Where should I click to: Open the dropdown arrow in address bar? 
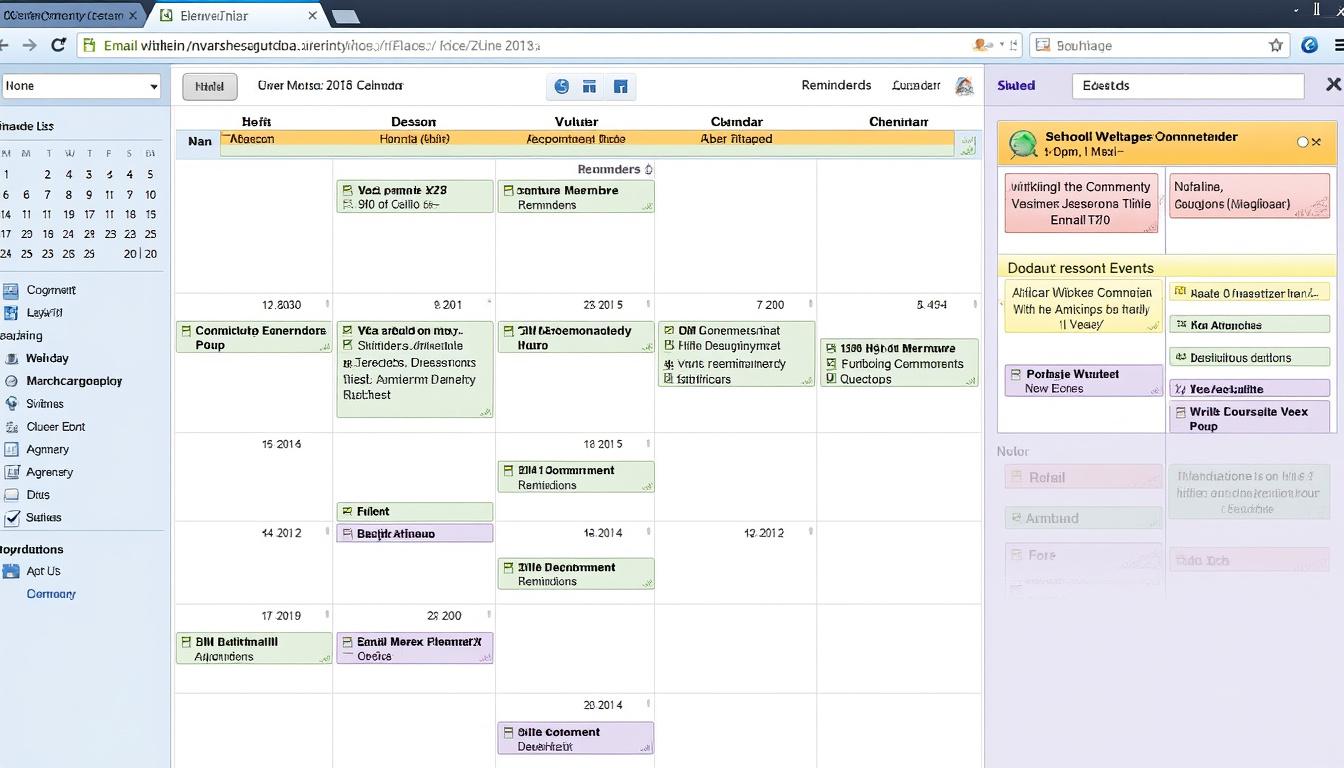pos(1010,45)
